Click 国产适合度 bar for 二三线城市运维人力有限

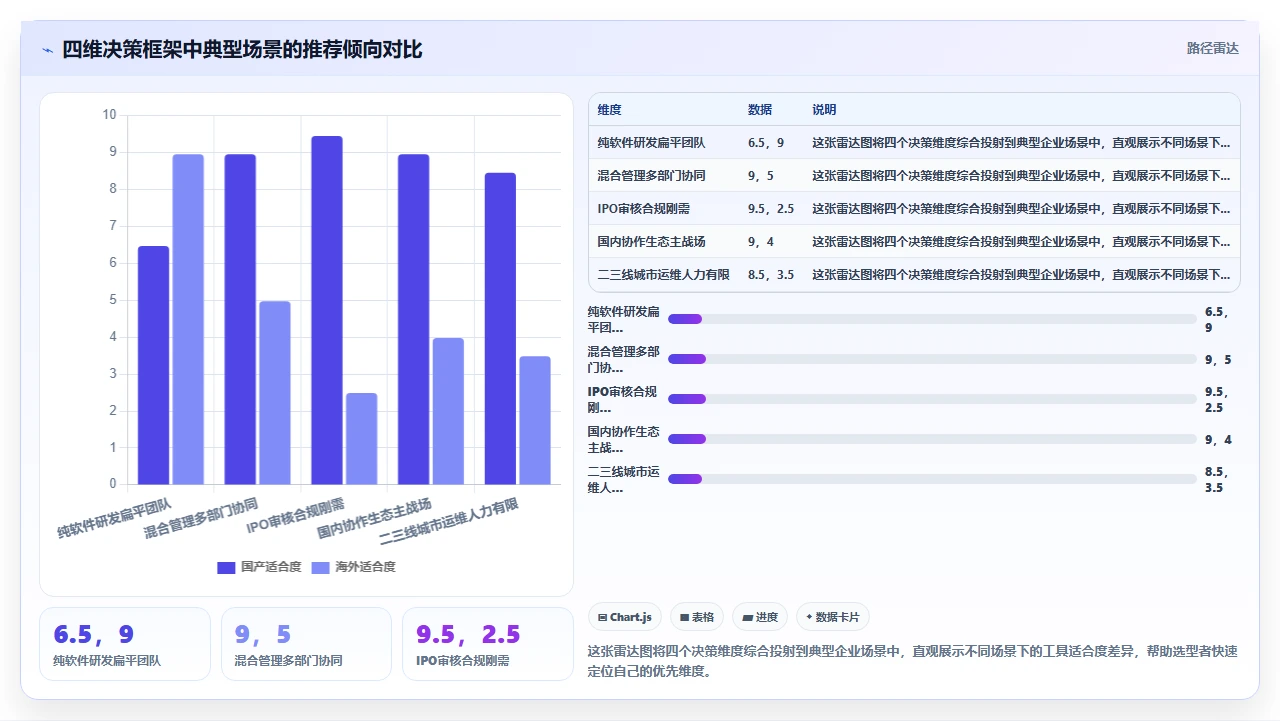pos(501,329)
